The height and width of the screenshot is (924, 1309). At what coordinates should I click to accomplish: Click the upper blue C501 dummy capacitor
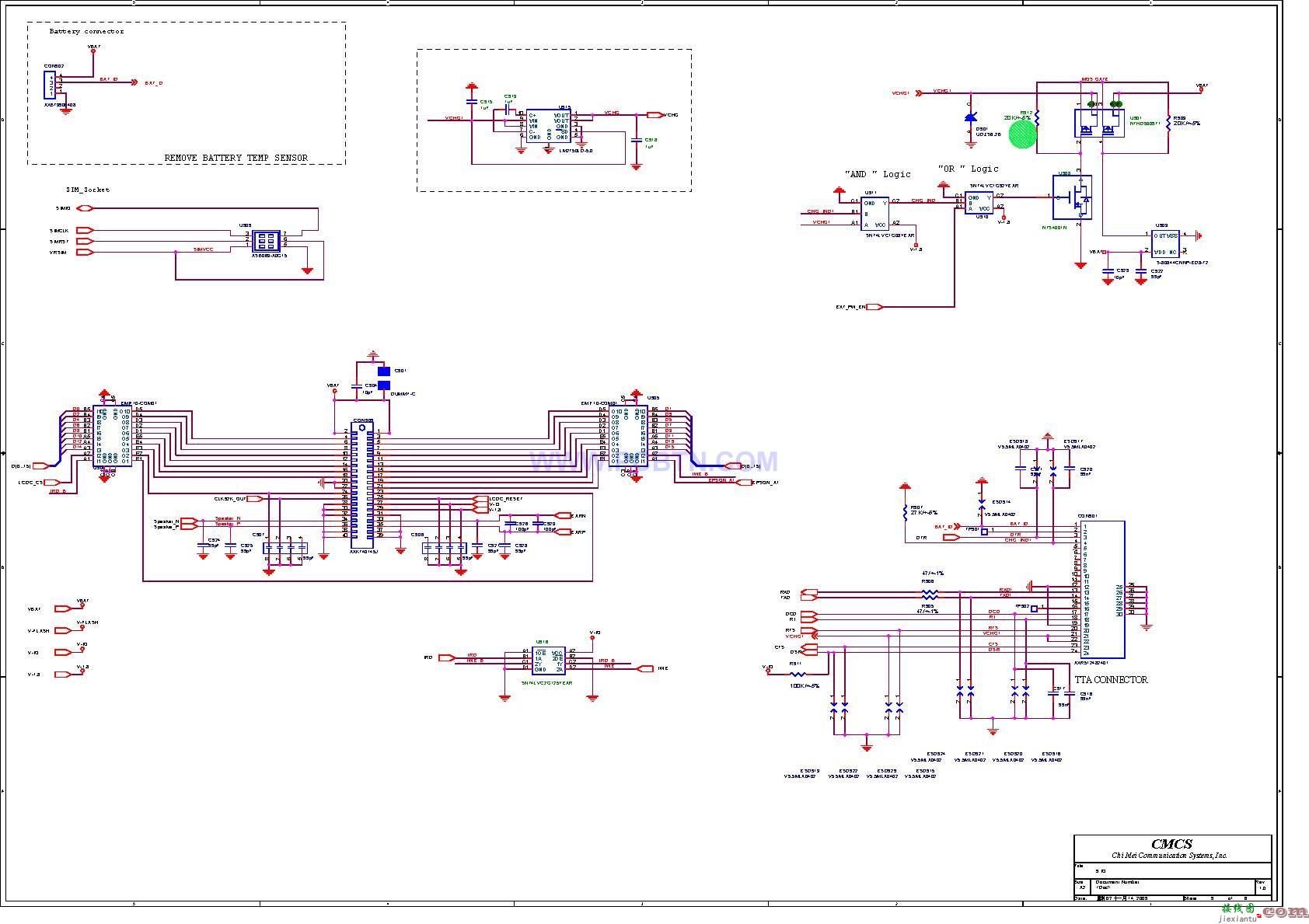[x=383, y=371]
